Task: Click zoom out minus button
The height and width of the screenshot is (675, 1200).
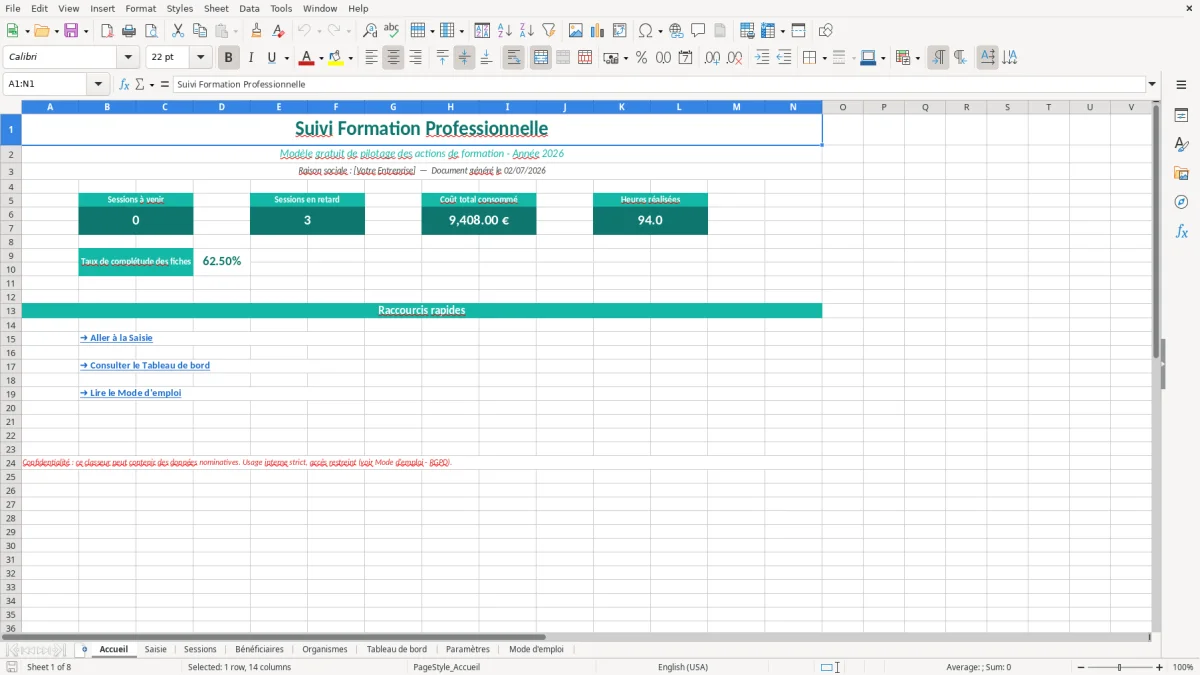Action: (x=1080, y=667)
